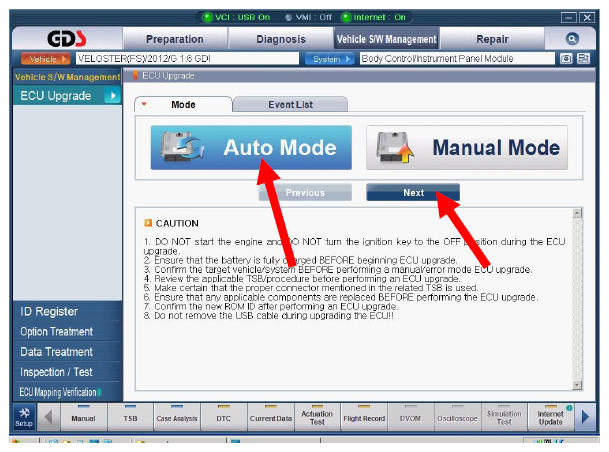Click the GDS logo
The width and height of the screenshot is (609, 452).
pos(67,38)
